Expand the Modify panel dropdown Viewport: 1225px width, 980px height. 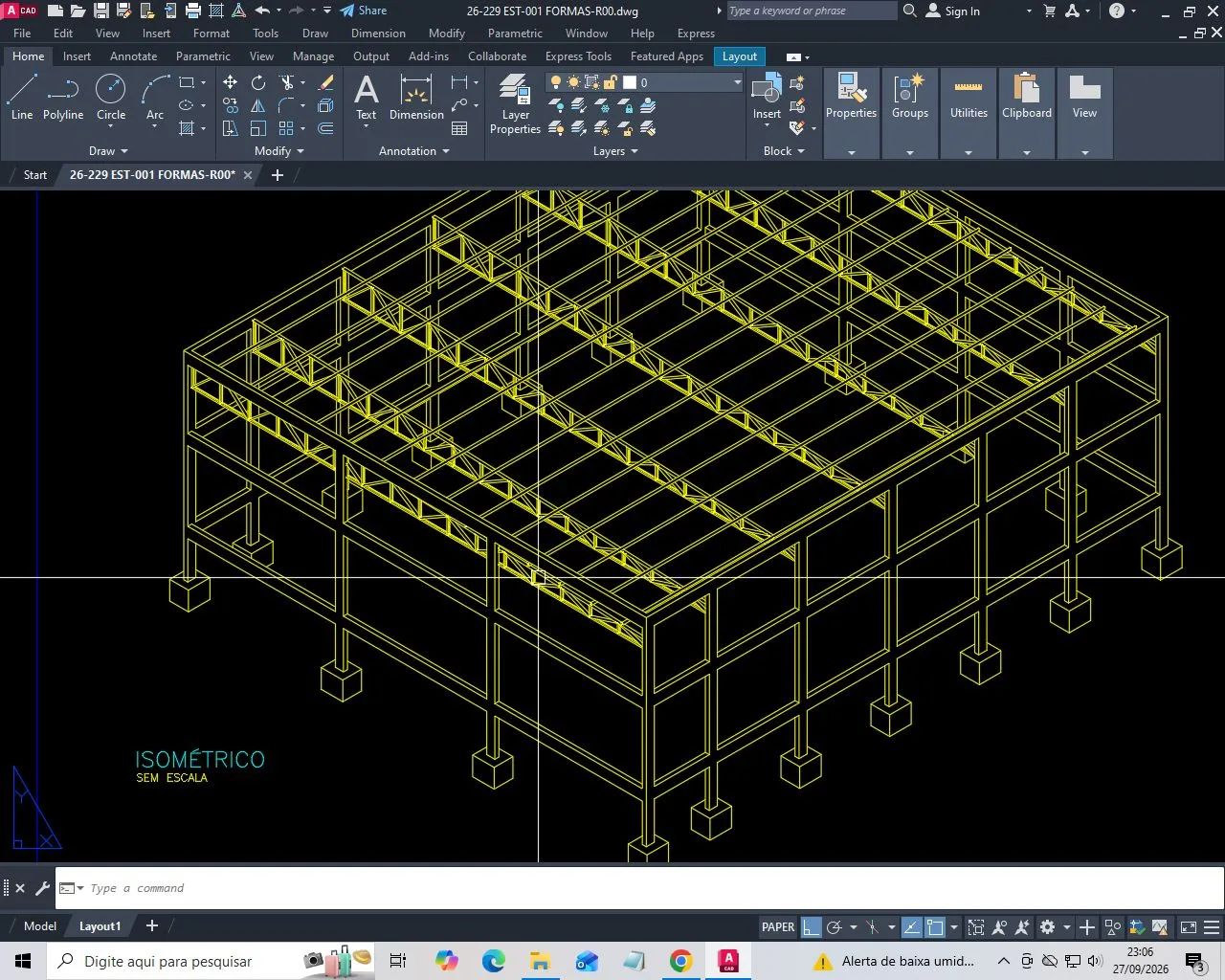(279, 151)
